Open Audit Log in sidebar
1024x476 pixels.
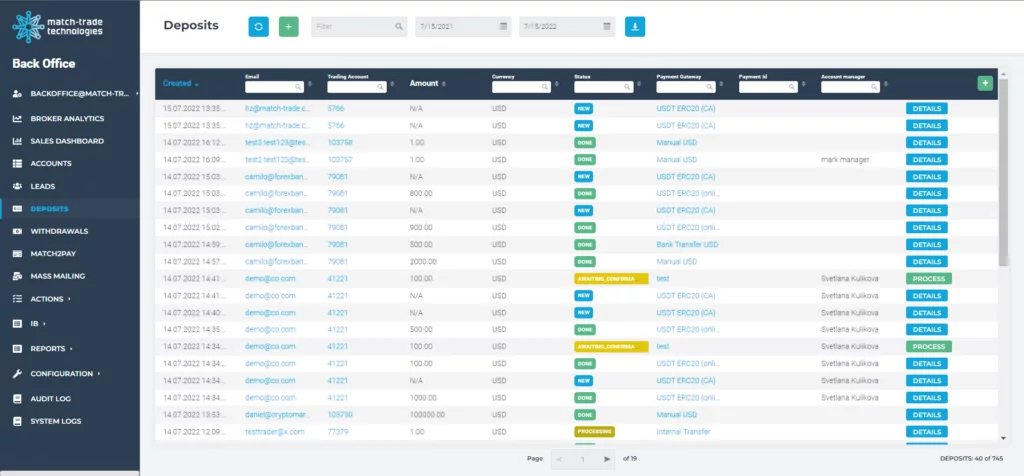pyautogui.click(x=50, y=398)
